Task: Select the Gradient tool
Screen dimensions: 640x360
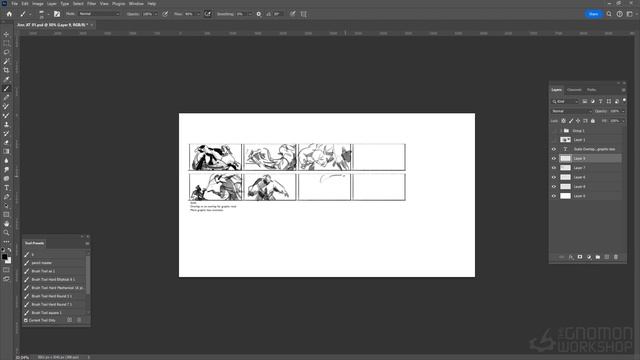Action: 6,151
